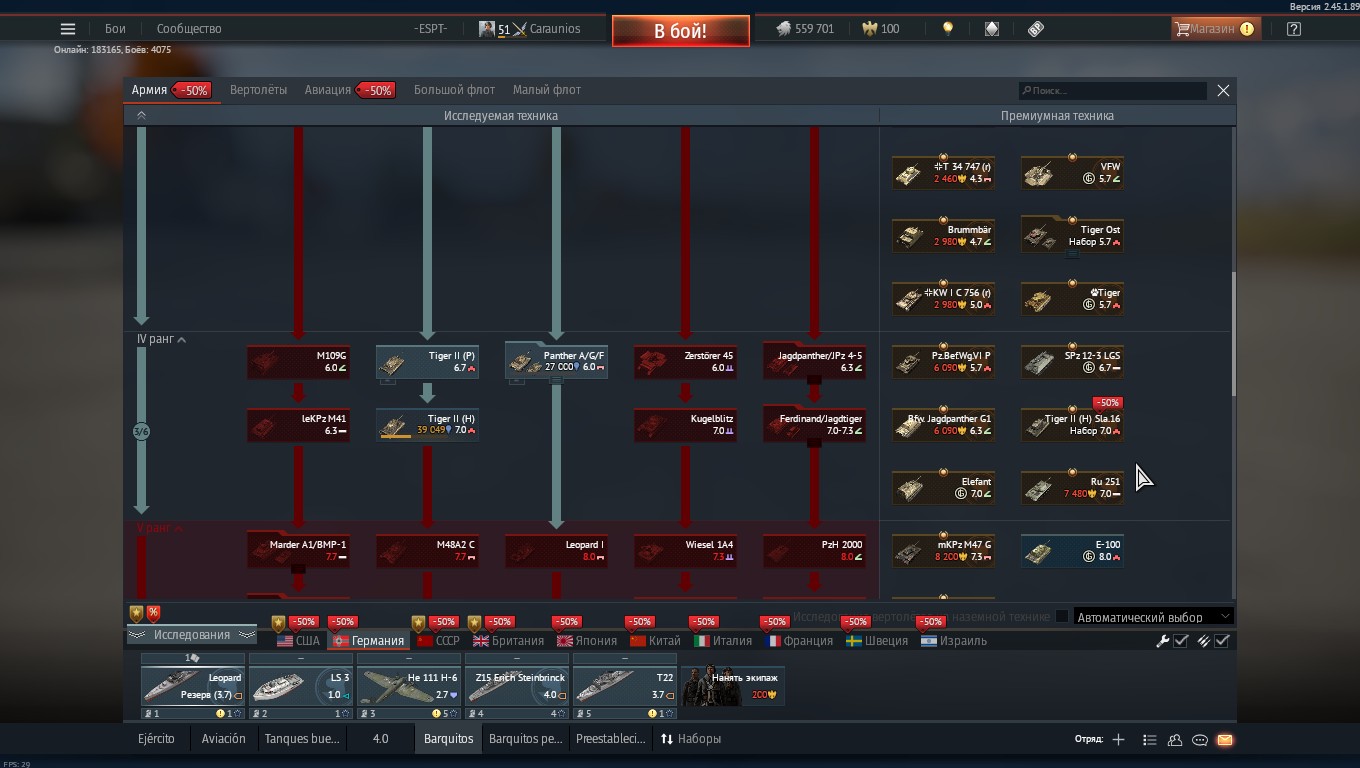
Task: Select the VFW premium vehicle card
Action: [1072, 173]
